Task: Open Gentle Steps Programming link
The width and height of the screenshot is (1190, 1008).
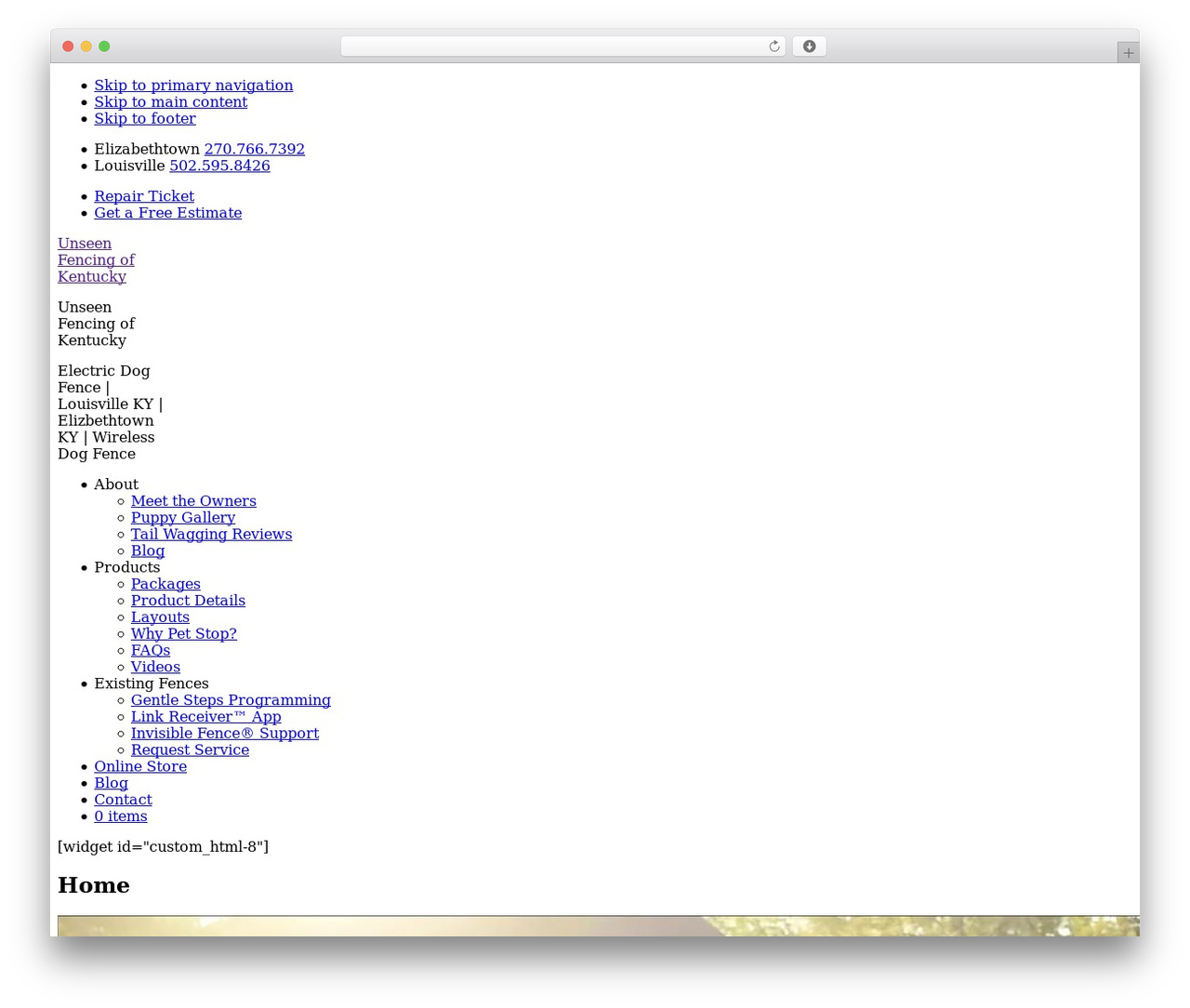Action: tap(231, 701)
